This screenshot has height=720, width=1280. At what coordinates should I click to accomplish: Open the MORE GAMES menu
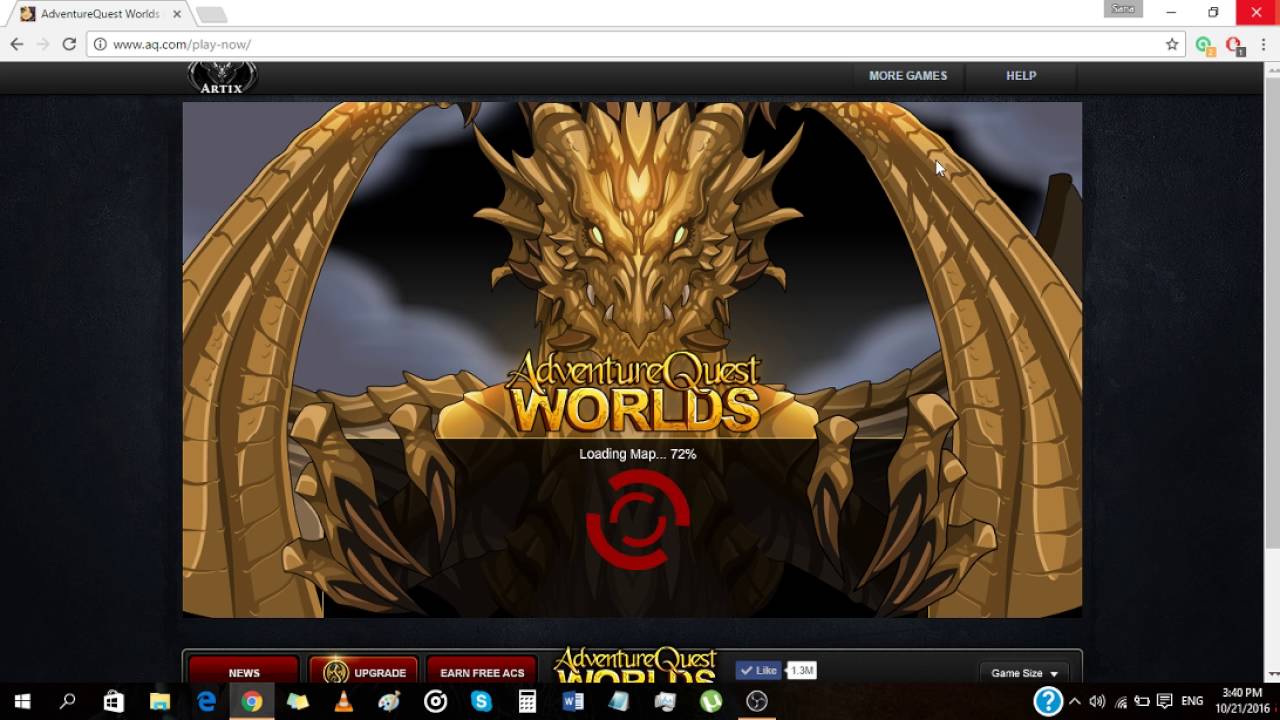(907, 76)
